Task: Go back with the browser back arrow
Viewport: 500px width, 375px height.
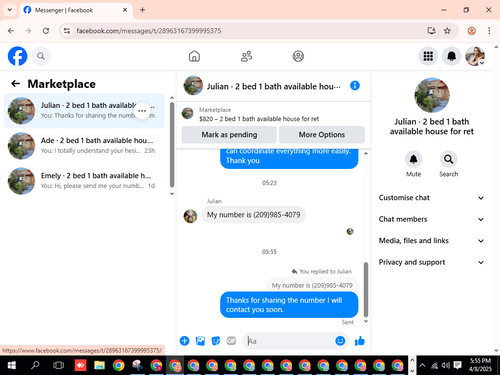Action: pyautogui.click(x=11, y=31)
